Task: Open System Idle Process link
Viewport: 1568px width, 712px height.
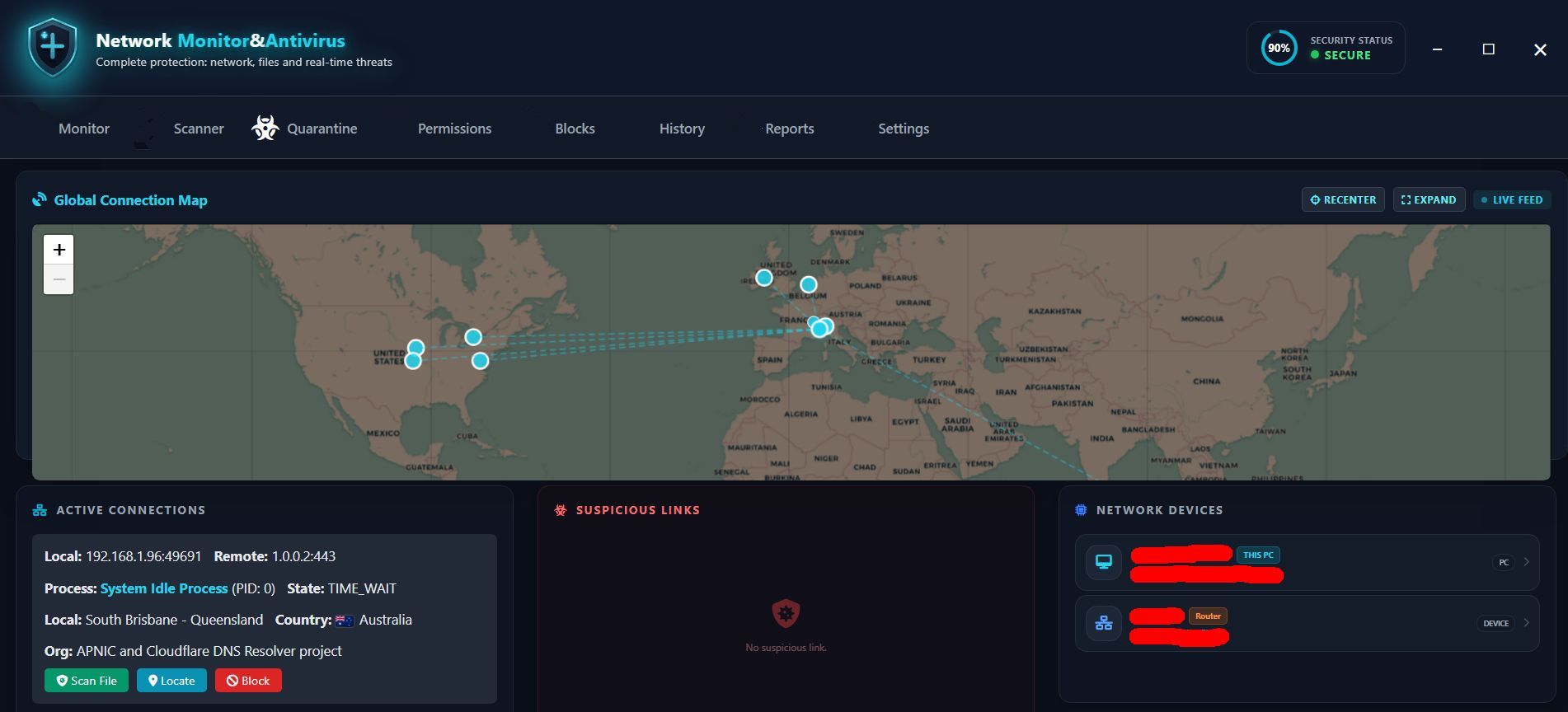Action: pyautogui.click(x=164, y=588)
